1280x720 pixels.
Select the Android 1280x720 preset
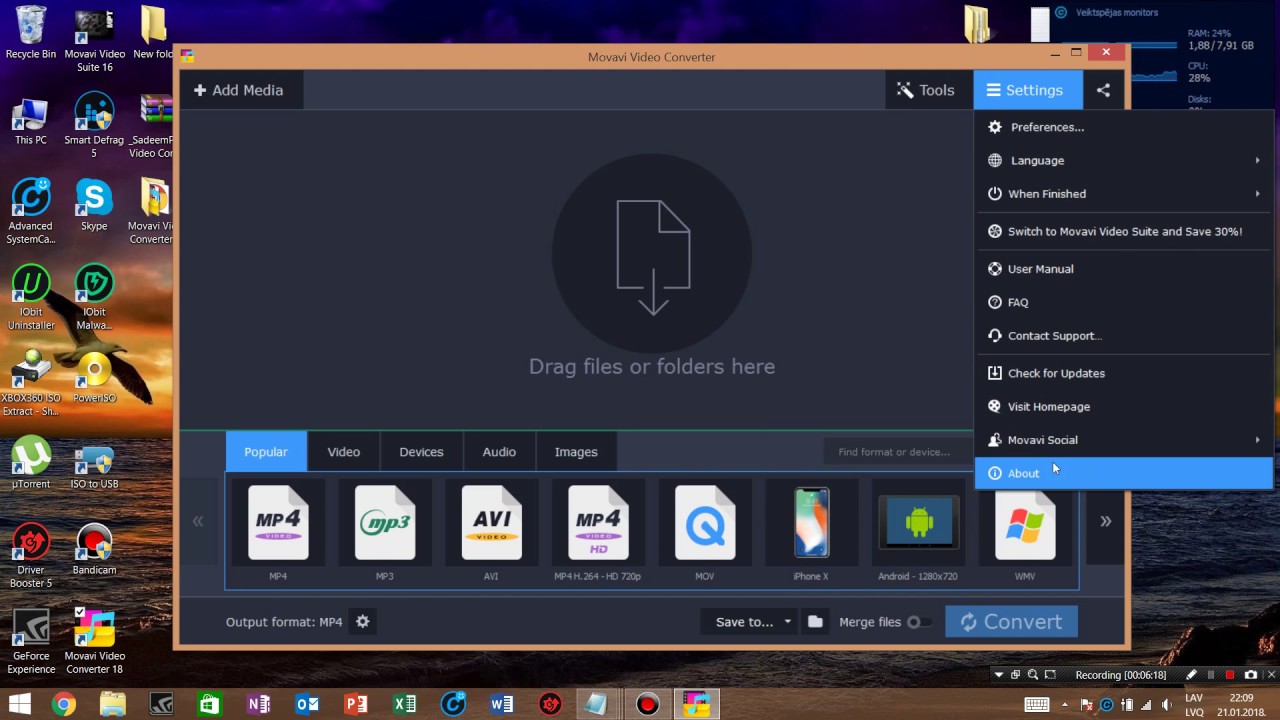pyautogui.click(x=918, y=522)
